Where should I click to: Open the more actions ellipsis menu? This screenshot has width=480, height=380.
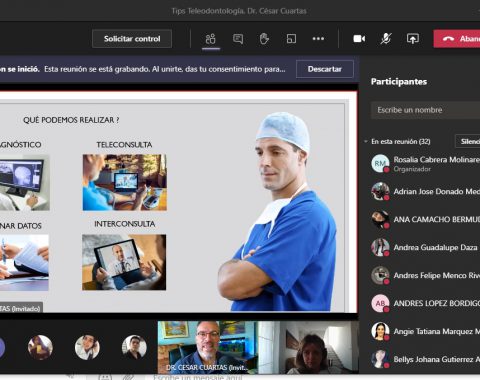click(x=318, y=39)
